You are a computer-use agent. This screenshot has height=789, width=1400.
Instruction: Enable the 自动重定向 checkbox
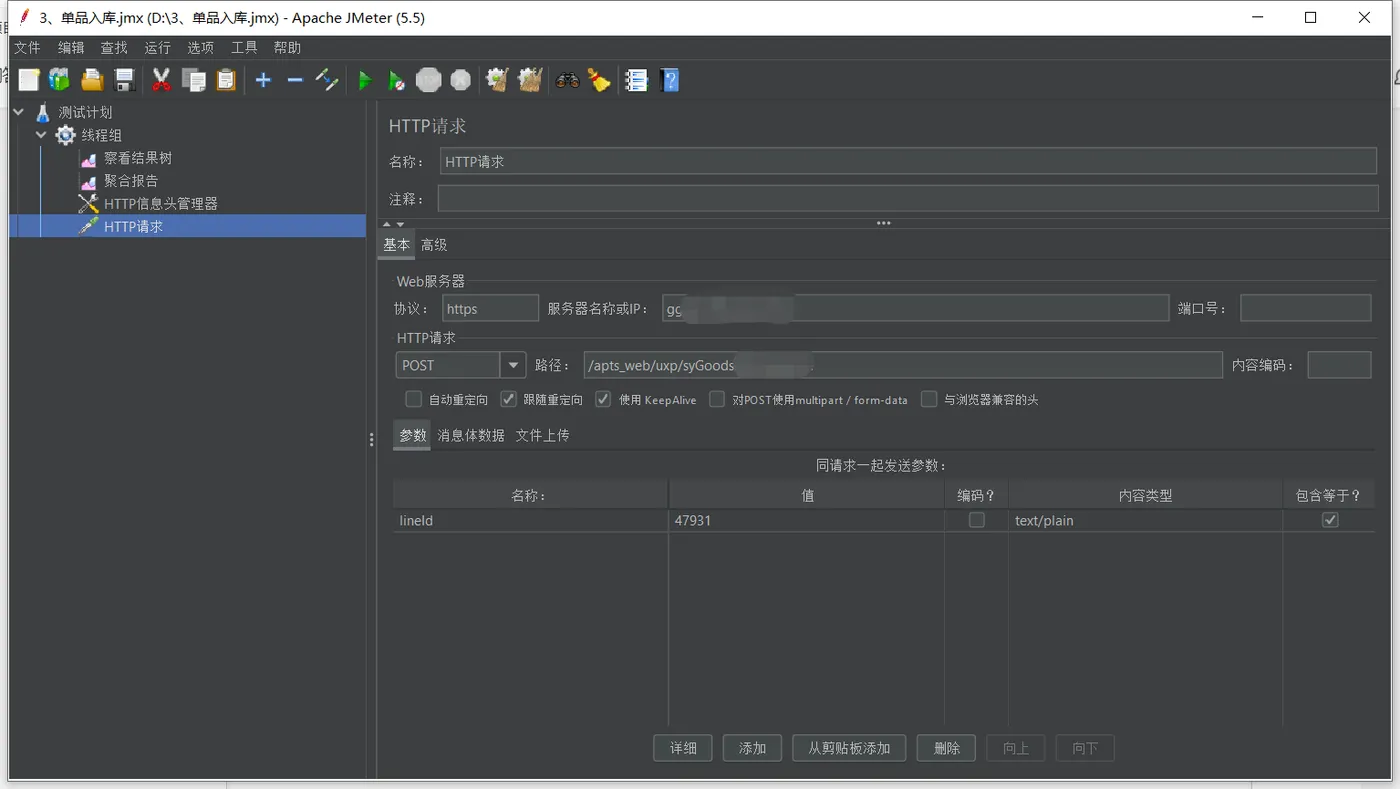(x=413, y=399)
